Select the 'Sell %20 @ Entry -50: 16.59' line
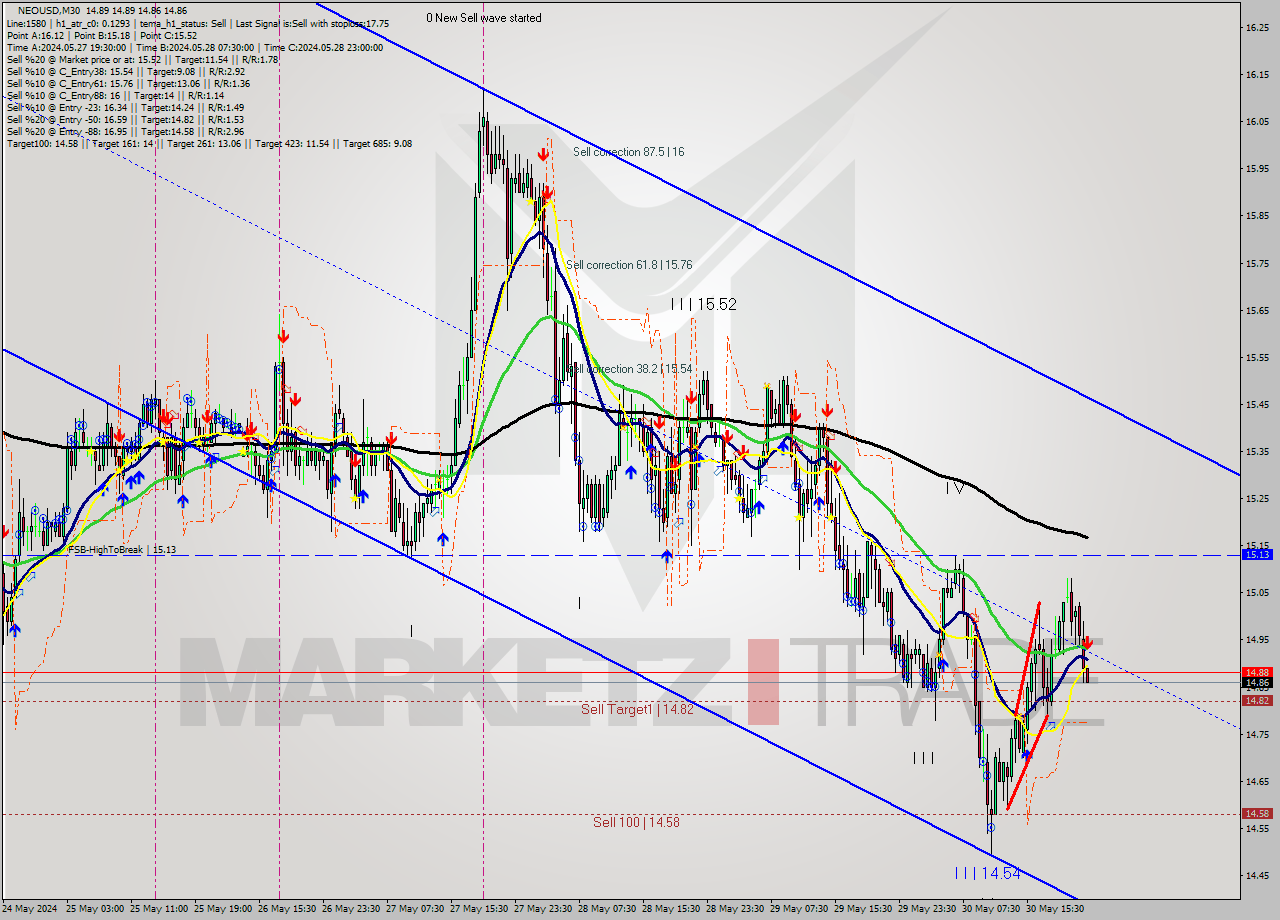Screen dimensions: 1280x920 click(125, 119)
